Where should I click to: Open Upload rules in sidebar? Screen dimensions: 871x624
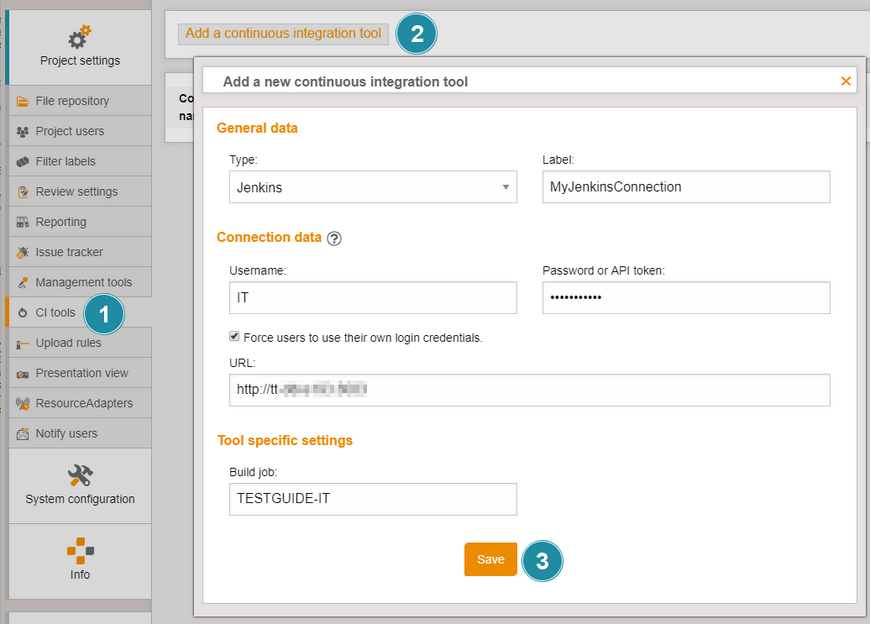point(68,343)
